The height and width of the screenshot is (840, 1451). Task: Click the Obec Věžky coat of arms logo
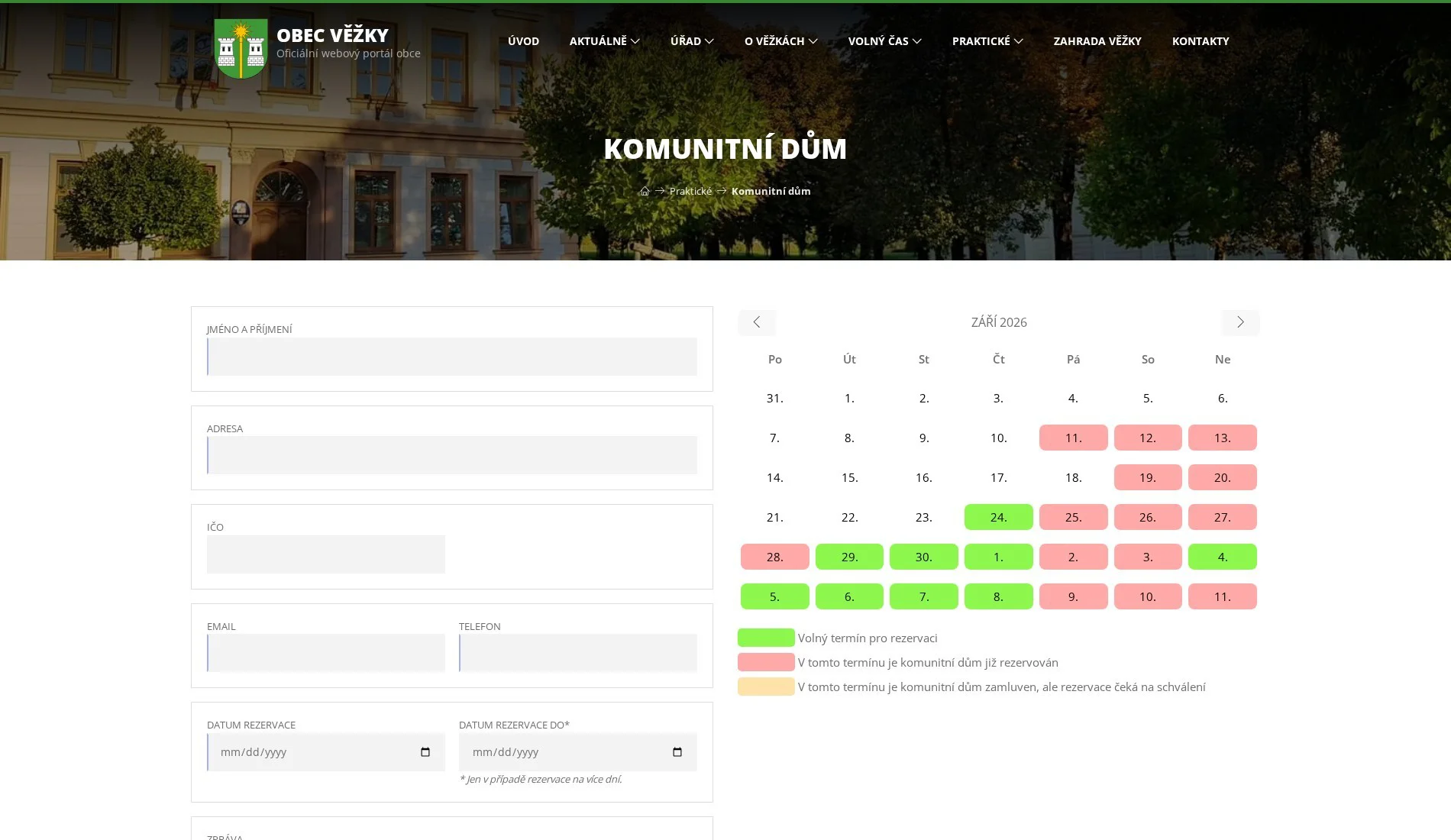coord(241,48)
